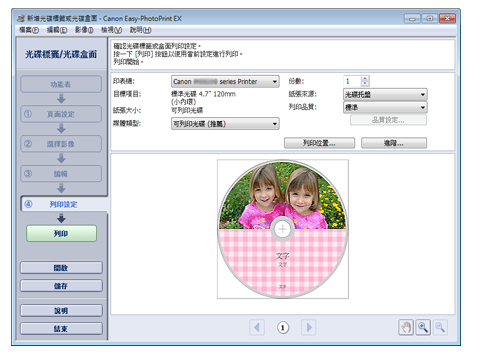Click the zoom out magnifier icon
Screen dimensions: 483x364
tap(440, 327)
